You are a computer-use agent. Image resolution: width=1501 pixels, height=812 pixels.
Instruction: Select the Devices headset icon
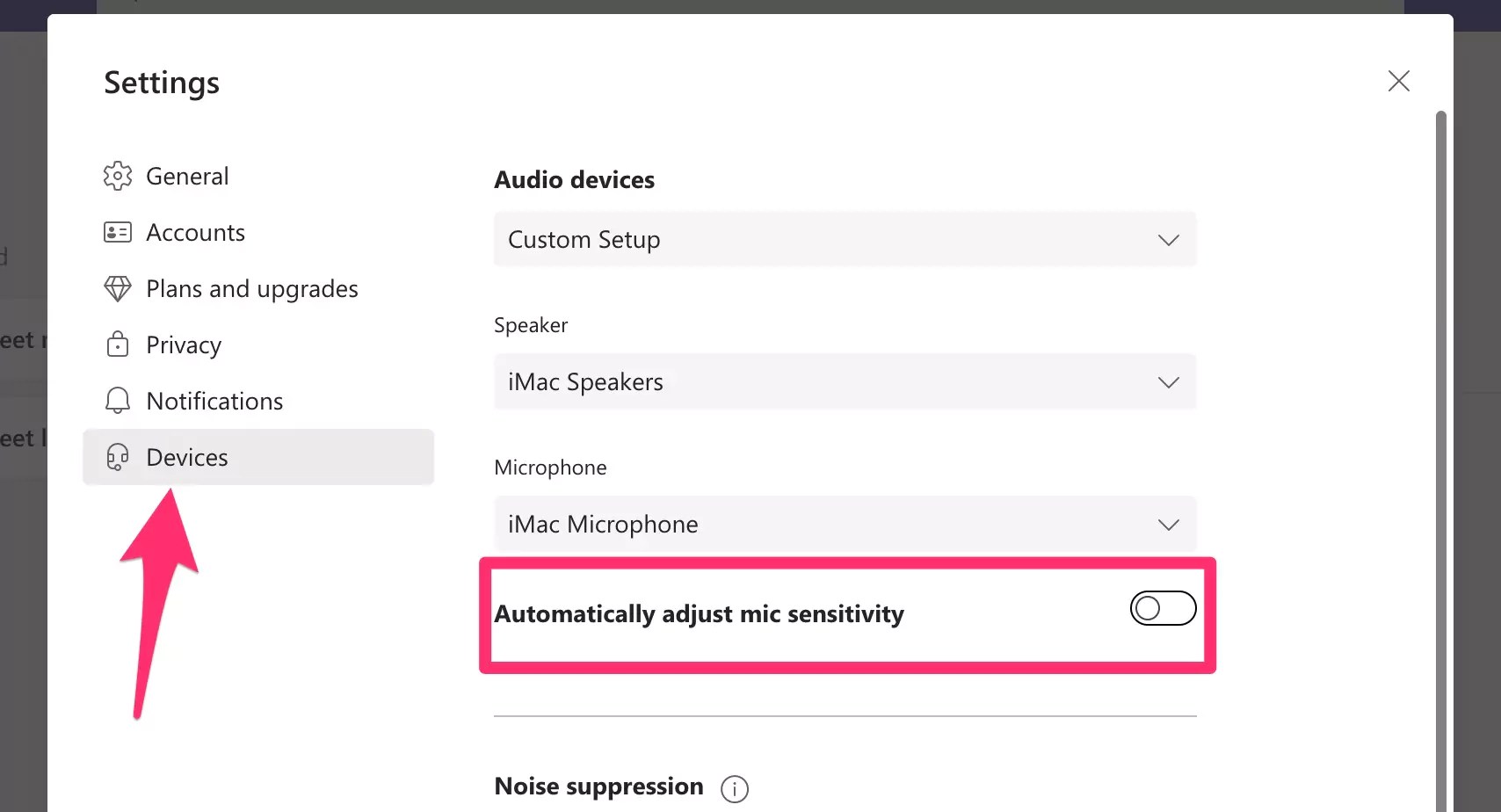point(117,457)
